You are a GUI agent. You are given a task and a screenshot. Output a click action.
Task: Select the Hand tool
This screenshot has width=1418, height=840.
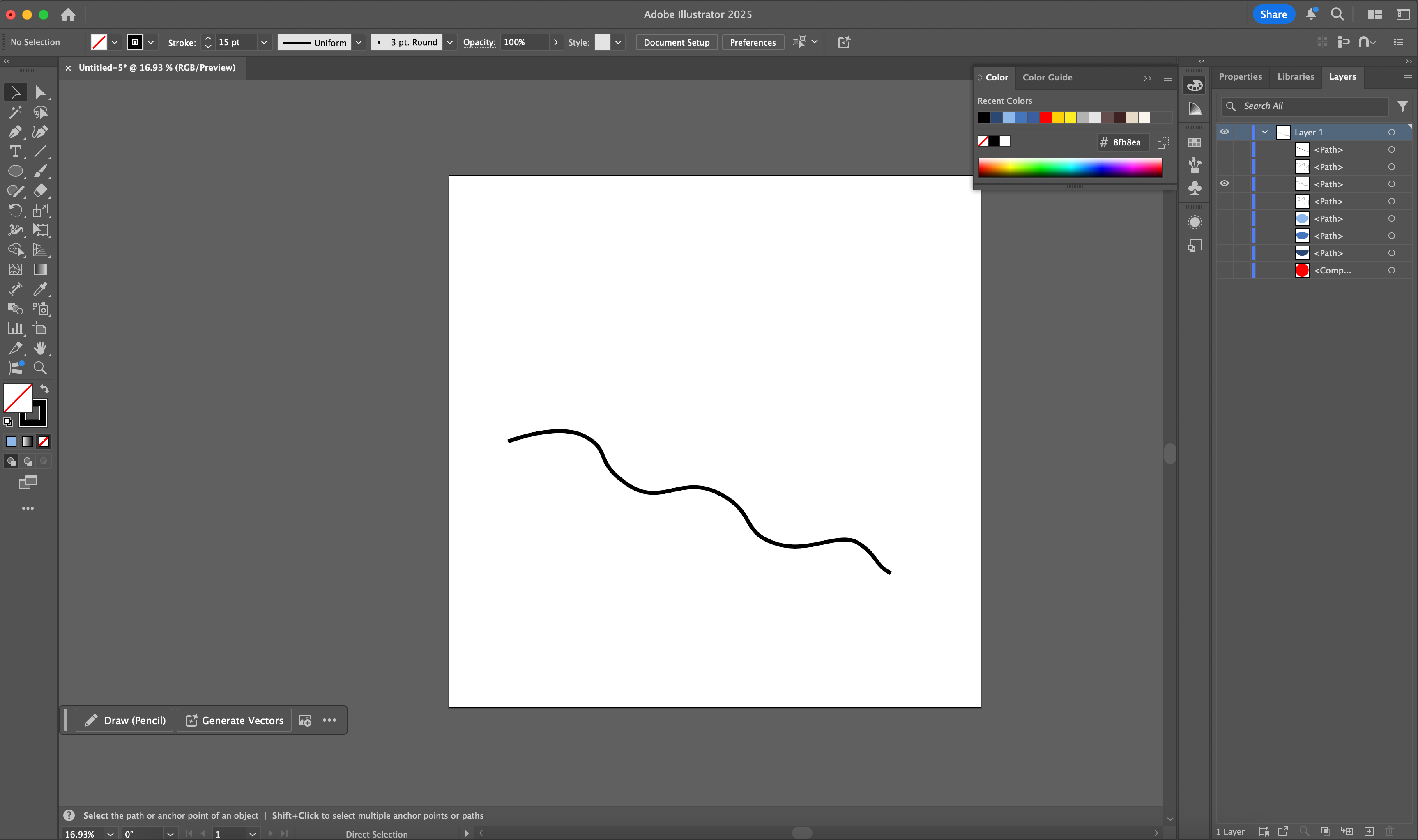click(x=40, y=348)
